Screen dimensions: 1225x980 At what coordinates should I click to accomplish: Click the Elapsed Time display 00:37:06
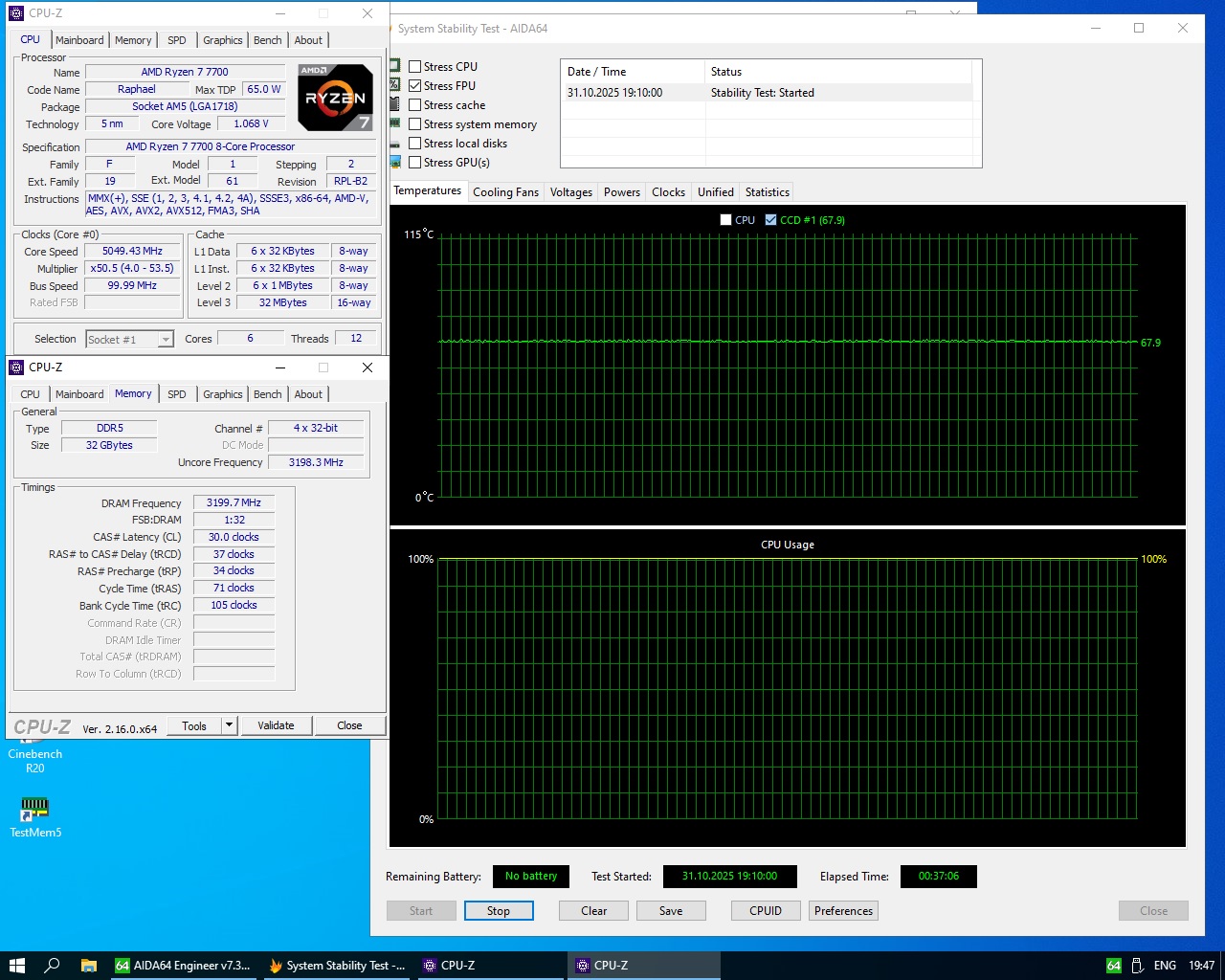click(x=938, y=876)
